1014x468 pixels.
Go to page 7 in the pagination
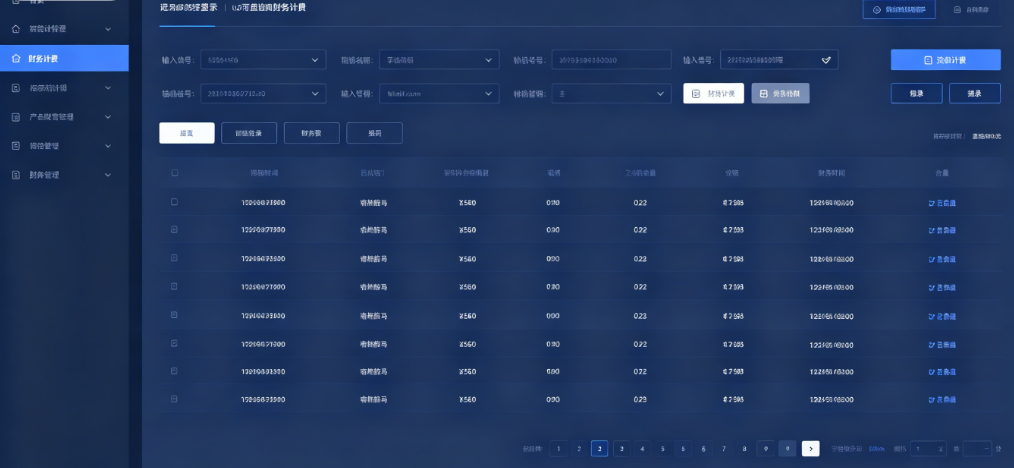724,449
